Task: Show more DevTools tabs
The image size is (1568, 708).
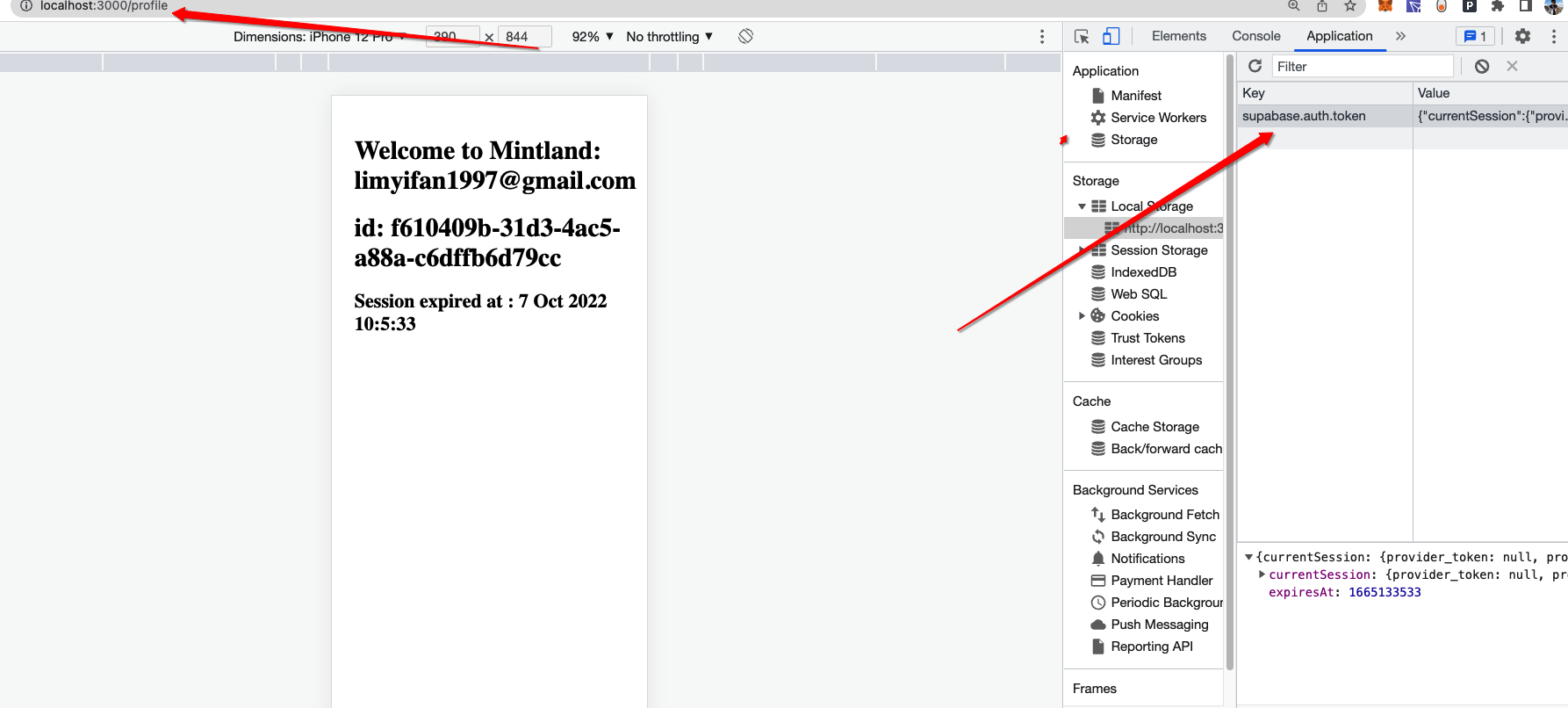Action: click(1400, 36)
